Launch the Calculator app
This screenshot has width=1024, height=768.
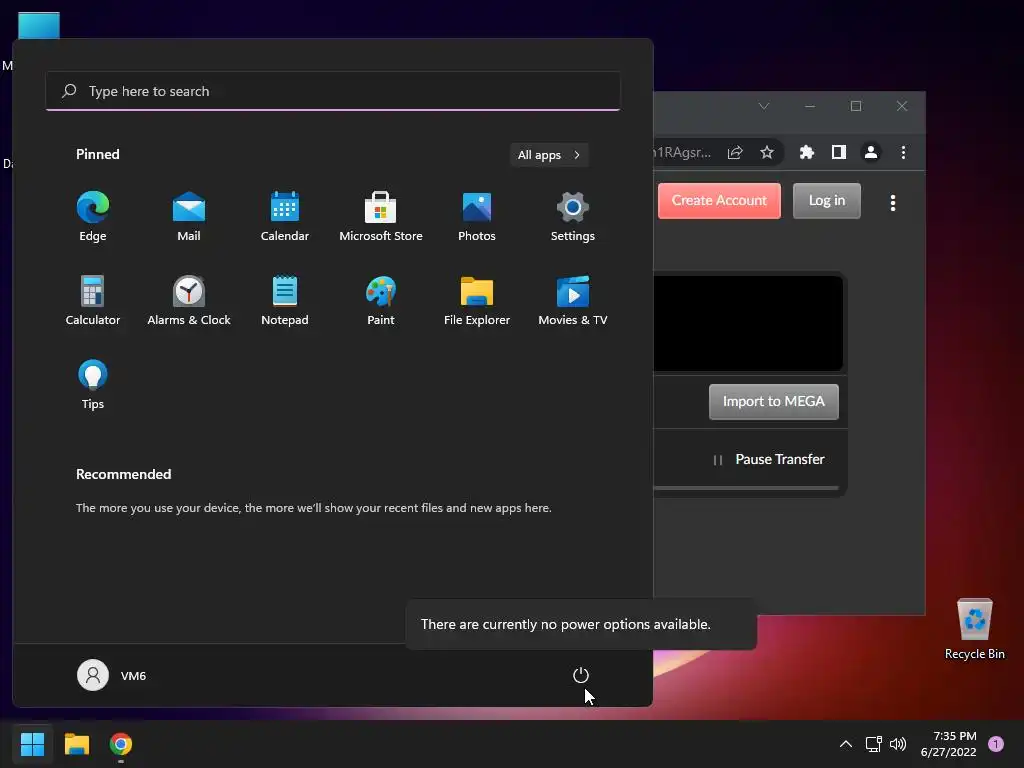93,300
